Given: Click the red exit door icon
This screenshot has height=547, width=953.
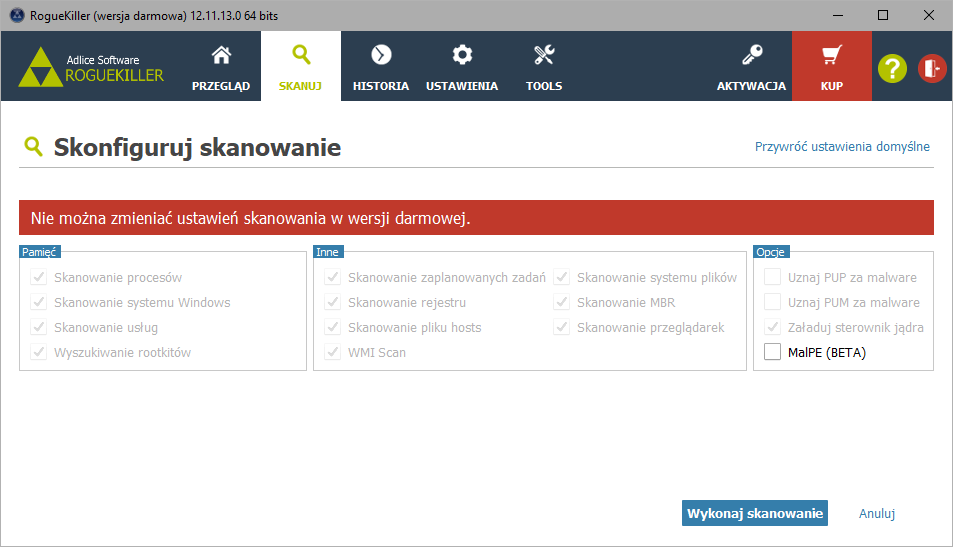Looking at the screenshot, I should [932, 68].
